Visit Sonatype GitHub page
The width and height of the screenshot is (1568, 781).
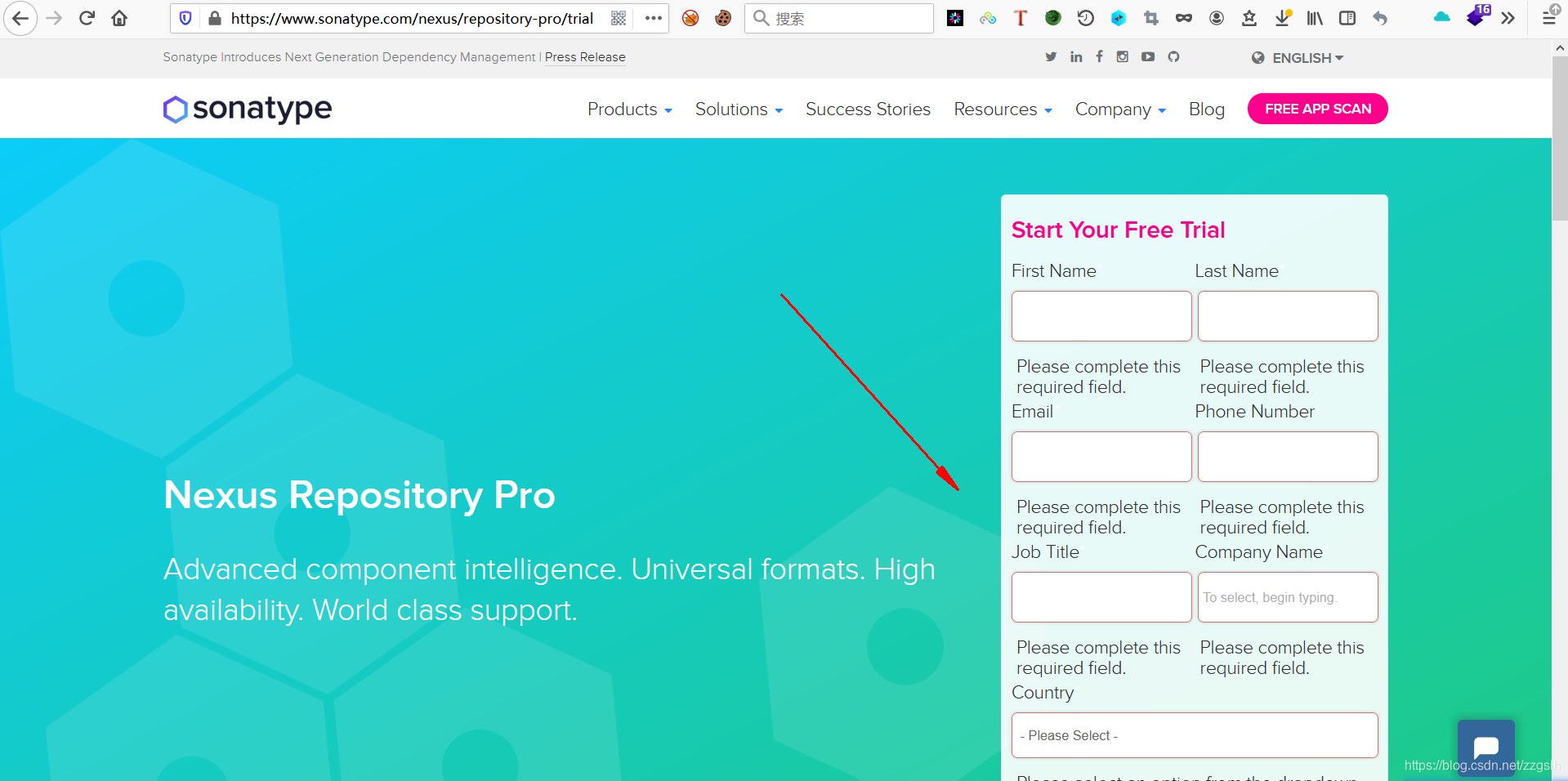(1173, 56)
